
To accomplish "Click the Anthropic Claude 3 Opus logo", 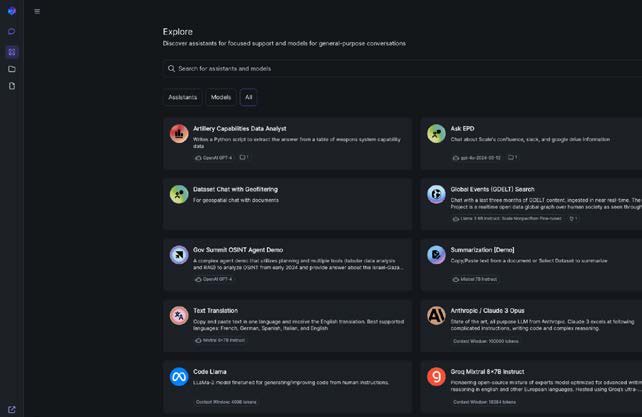I will click(436, 316).
